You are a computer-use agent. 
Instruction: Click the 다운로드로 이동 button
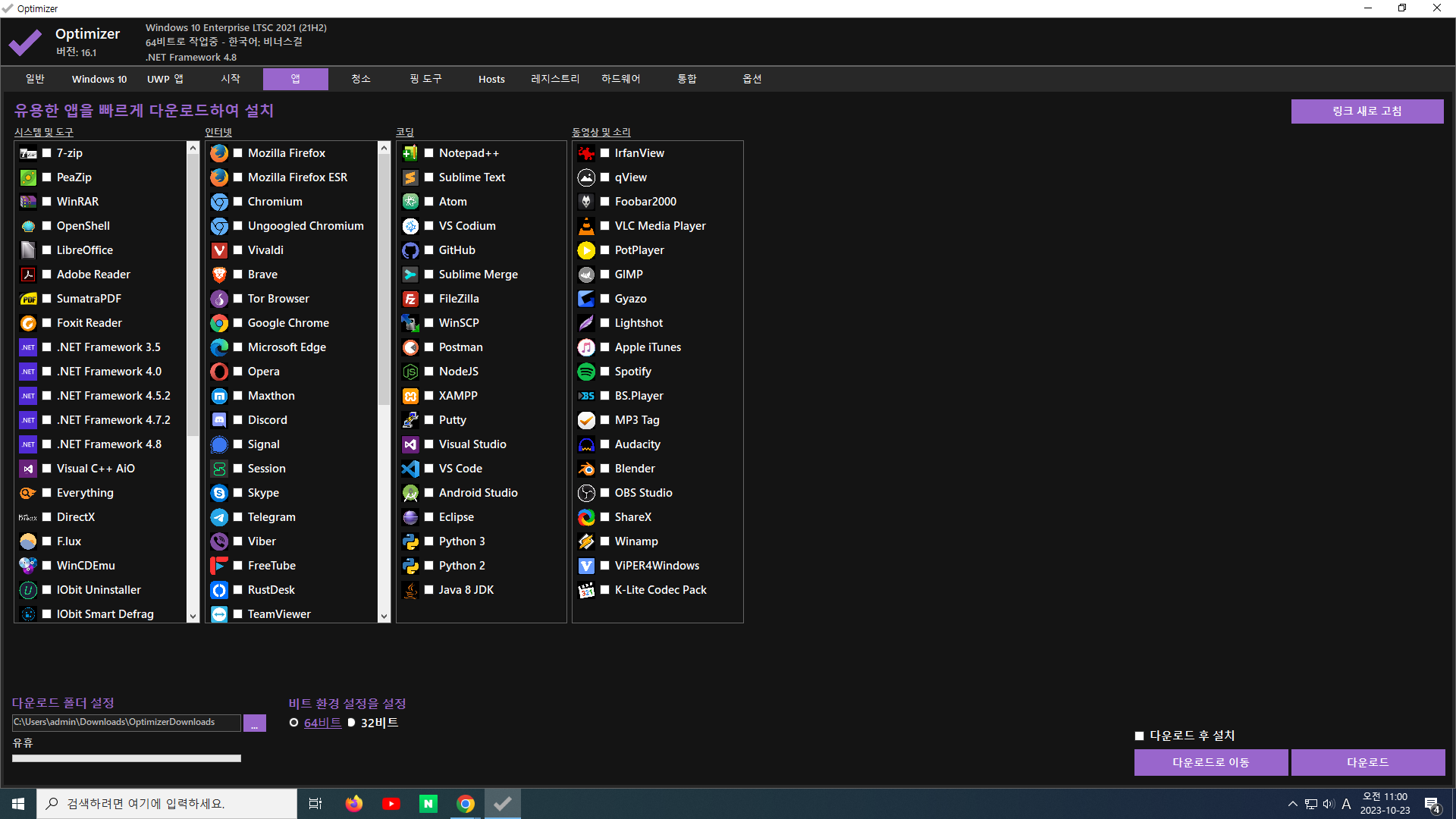(1211, 763)
